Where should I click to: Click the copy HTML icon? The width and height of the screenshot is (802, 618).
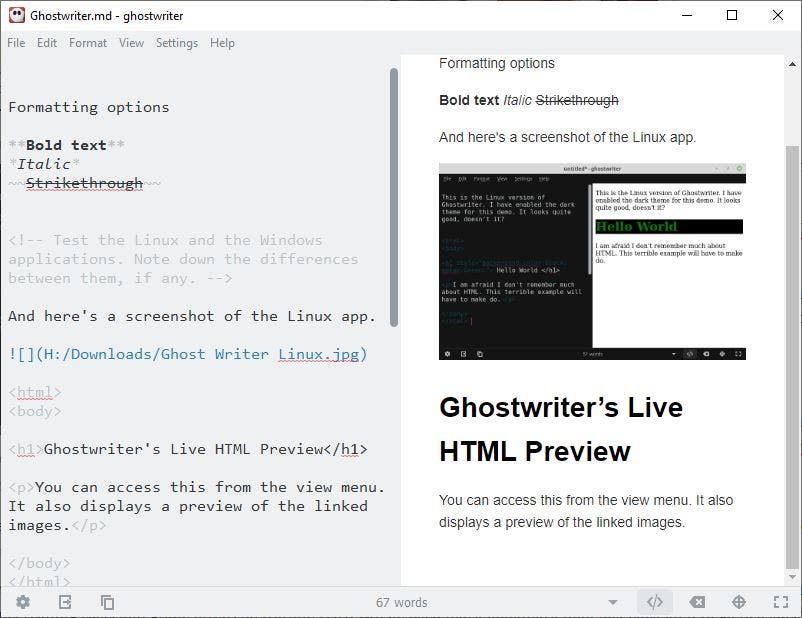point(107,602)
